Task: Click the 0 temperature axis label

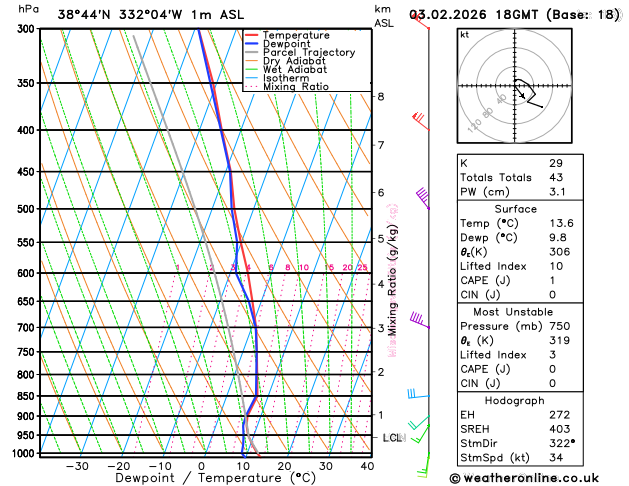Action: click(201, 466)
